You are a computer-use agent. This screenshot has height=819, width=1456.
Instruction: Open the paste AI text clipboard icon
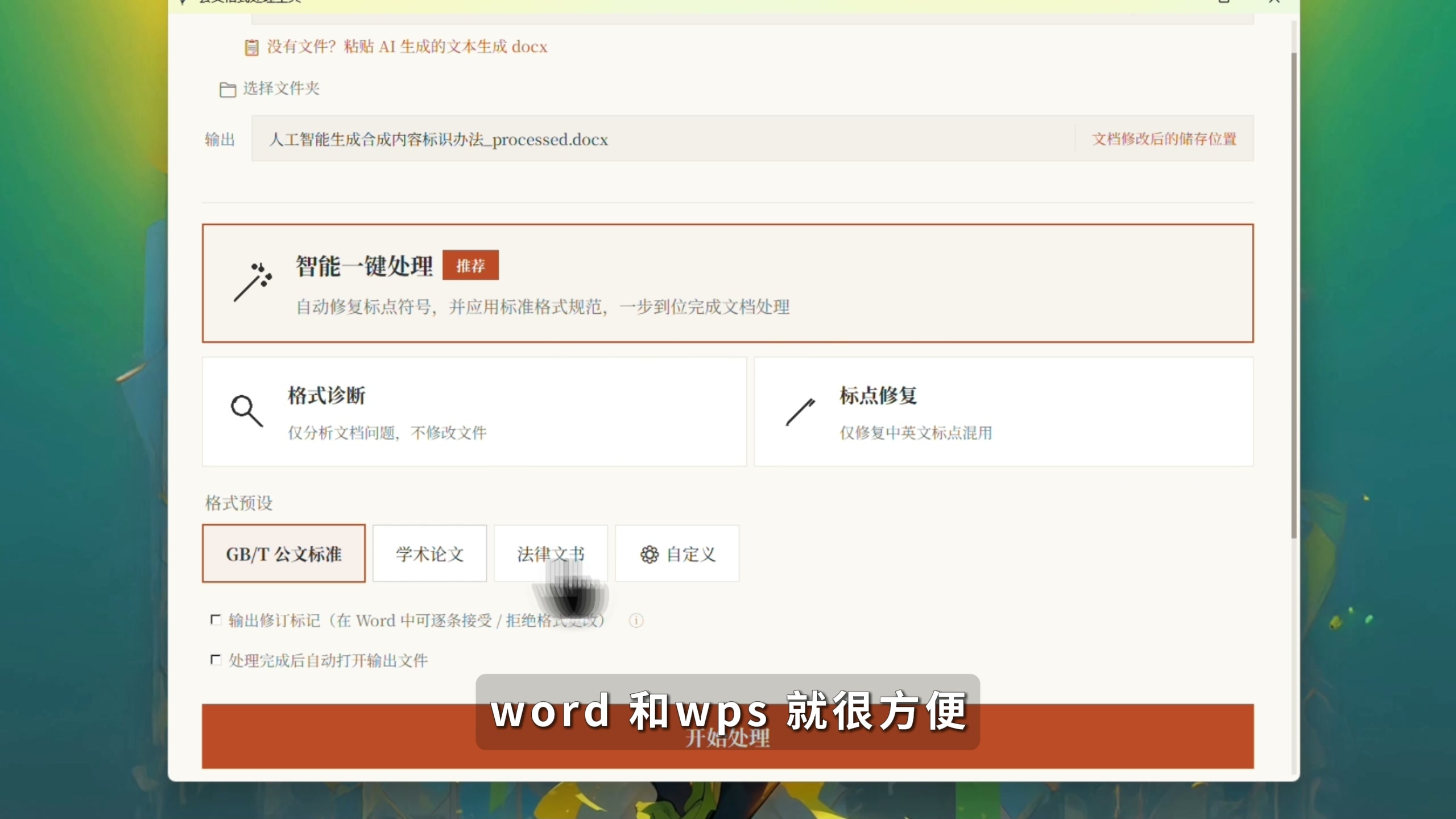click(x=251, y=47)
